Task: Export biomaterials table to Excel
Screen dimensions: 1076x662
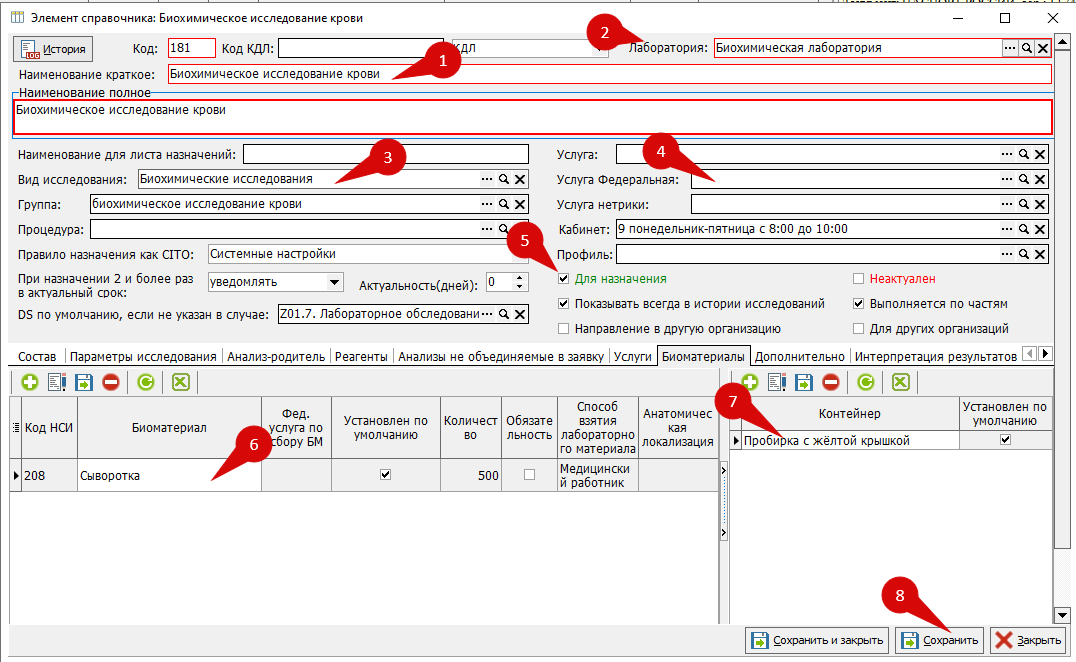Action: [180, 382]
